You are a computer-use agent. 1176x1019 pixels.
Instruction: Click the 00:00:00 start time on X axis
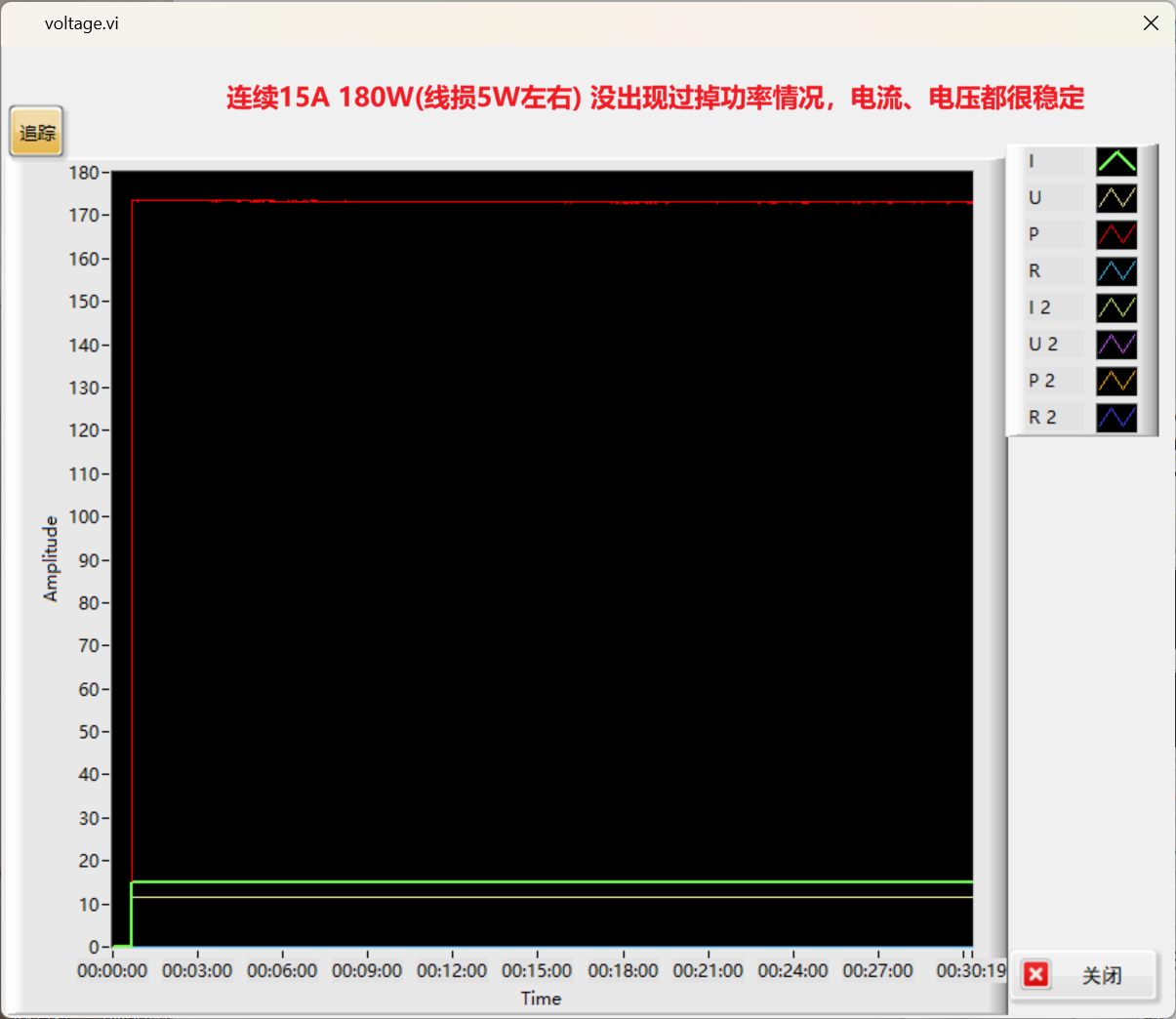[112, 970]
